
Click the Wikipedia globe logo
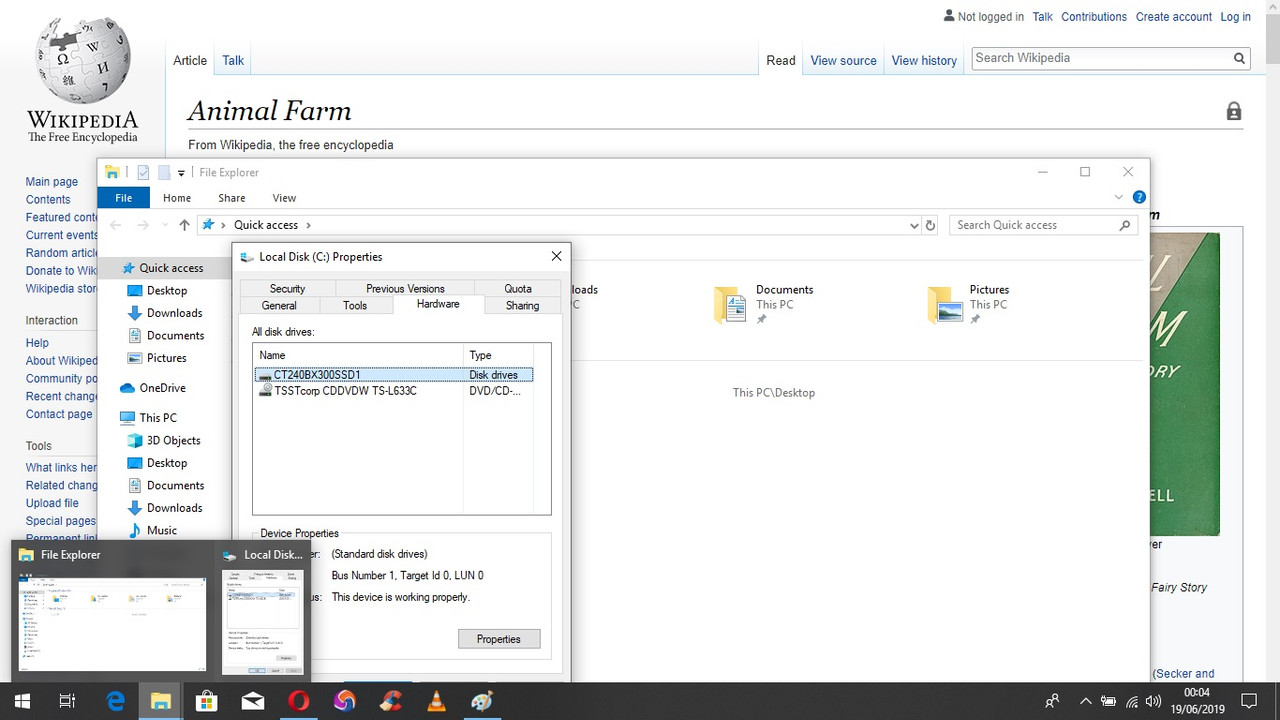(x=83, y=58)
